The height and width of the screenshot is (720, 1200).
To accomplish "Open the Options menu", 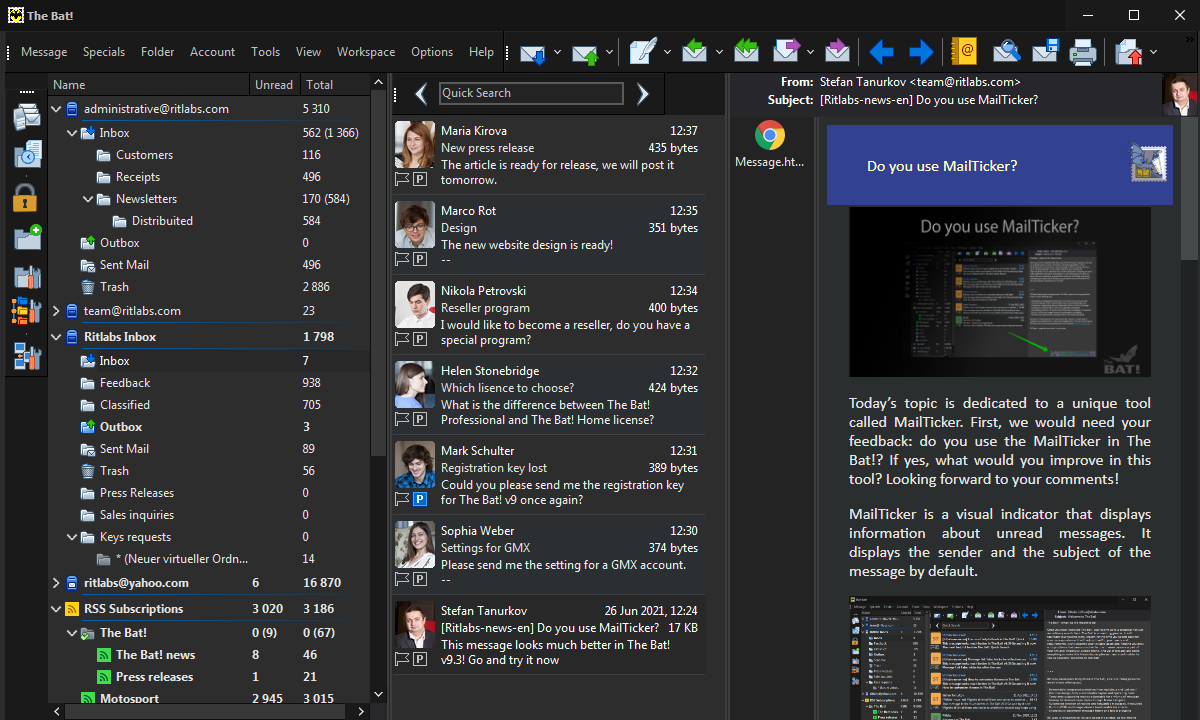I will click(432, 52).
